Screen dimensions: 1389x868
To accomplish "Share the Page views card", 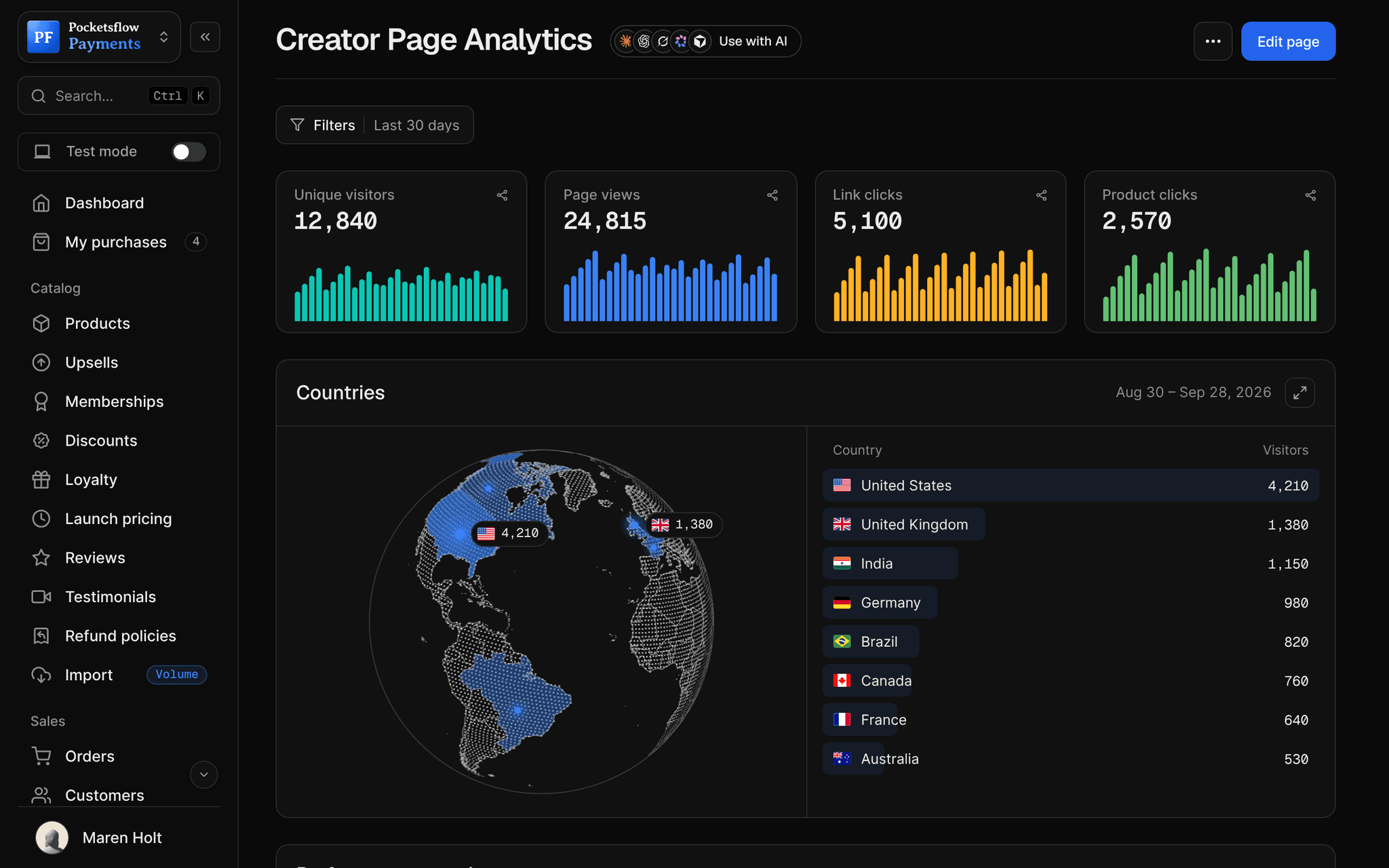I will pyautogui.click(x=772, y=195).
